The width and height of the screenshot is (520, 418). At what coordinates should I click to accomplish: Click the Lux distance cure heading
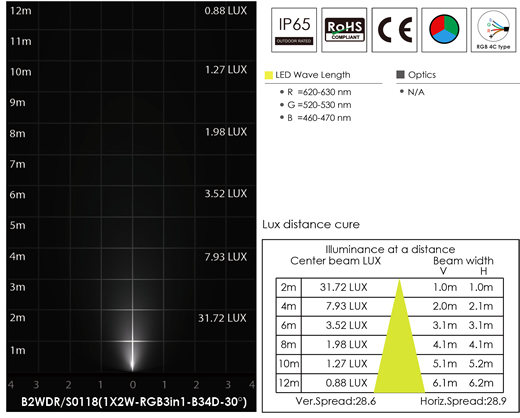[x=311, y=224]
